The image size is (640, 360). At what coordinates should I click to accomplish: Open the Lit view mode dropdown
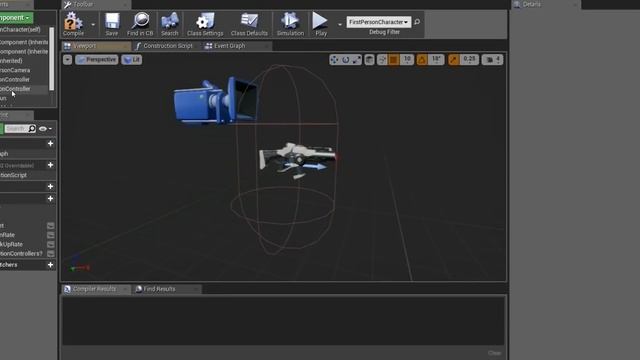click(131, 60)
